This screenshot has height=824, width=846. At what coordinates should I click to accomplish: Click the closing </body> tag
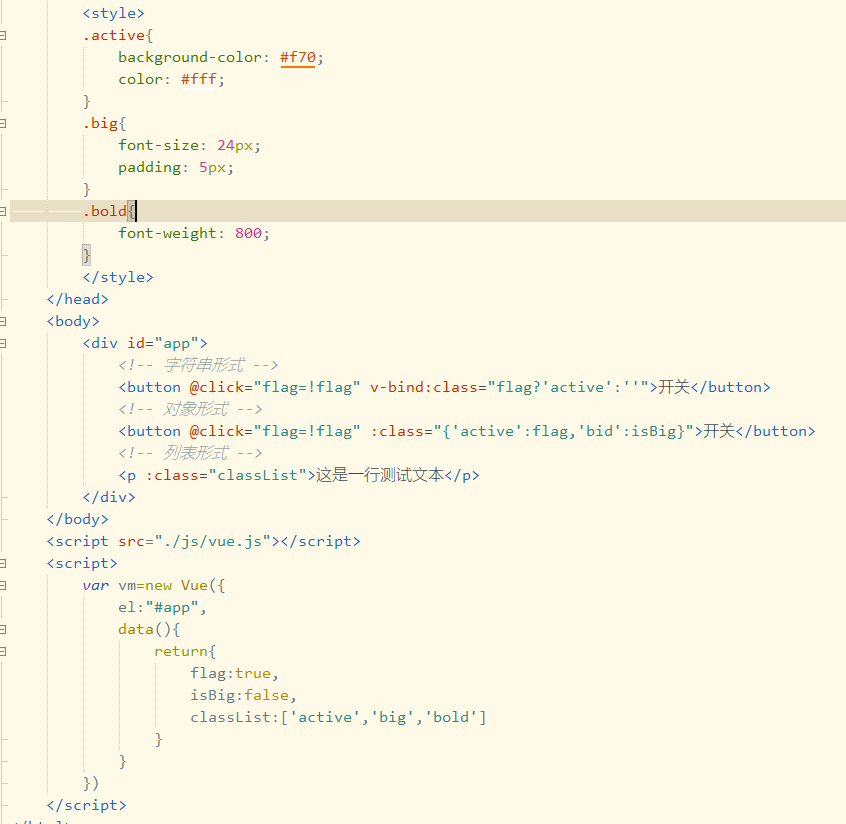pyautogui.click(x=77, y=519)
